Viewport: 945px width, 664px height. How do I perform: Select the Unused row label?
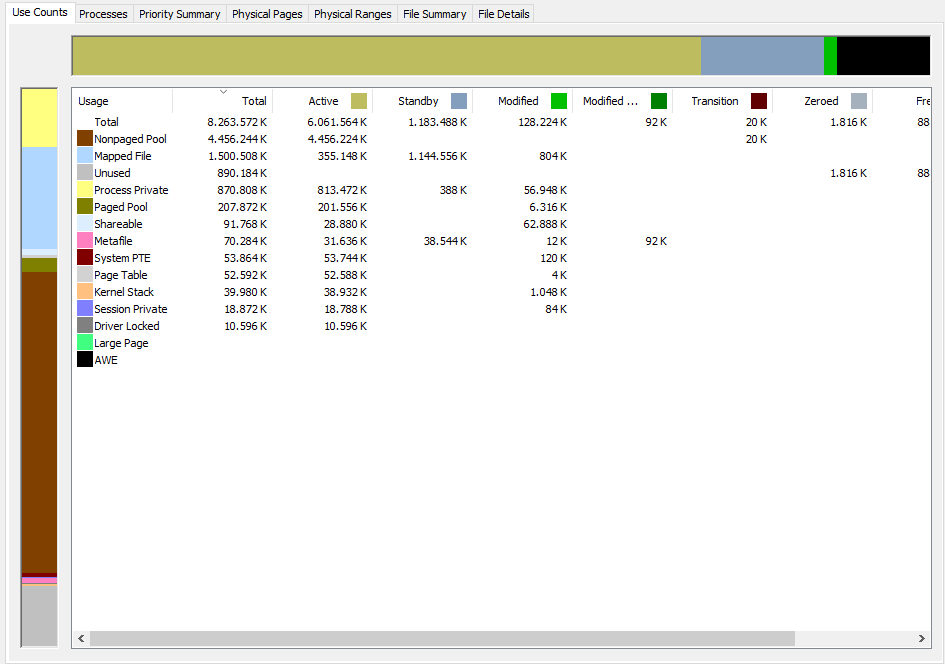point(112,173)
